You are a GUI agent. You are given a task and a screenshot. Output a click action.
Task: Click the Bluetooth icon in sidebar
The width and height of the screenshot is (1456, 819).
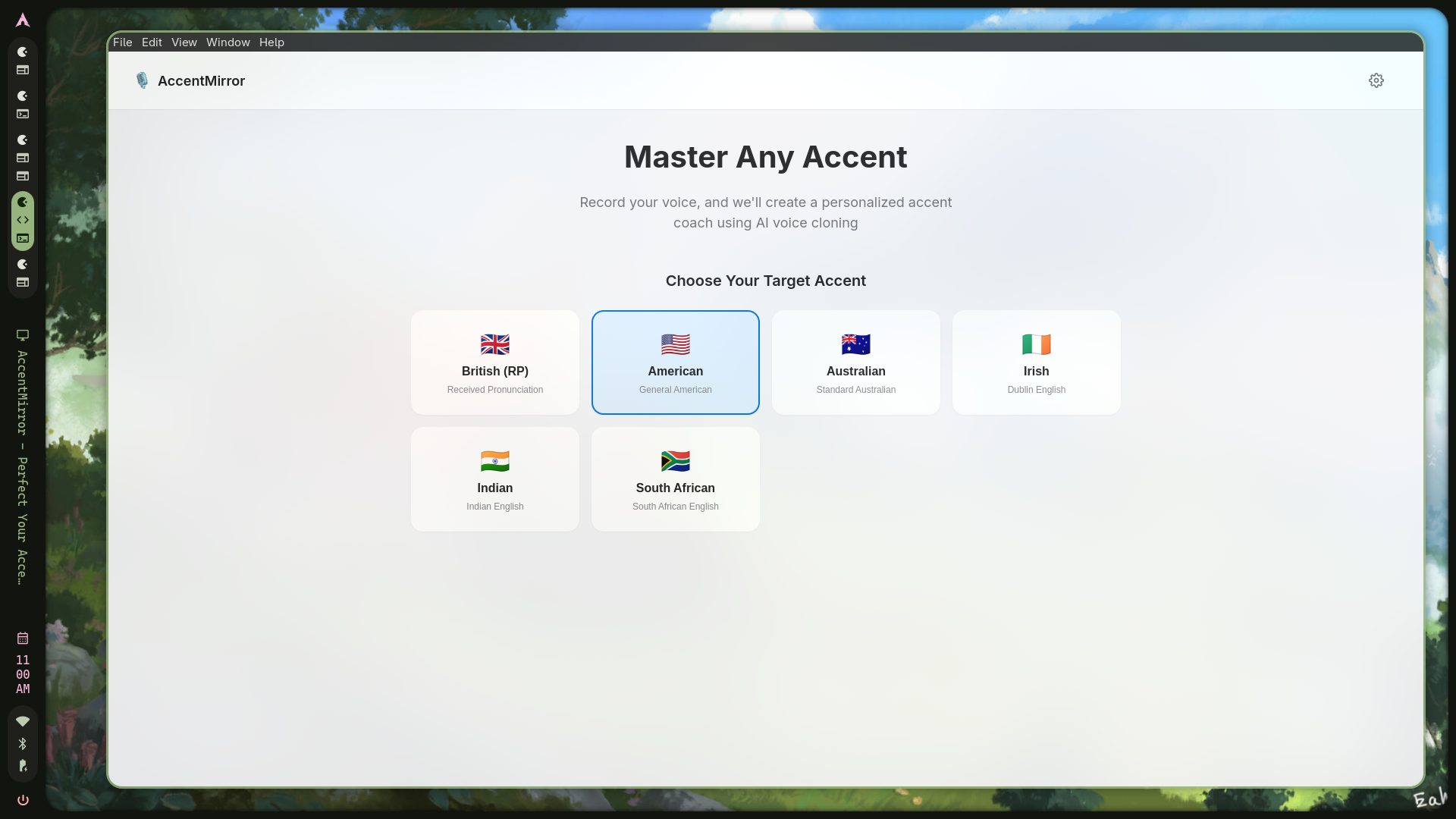pyautogui.click(x=23, y=744)
